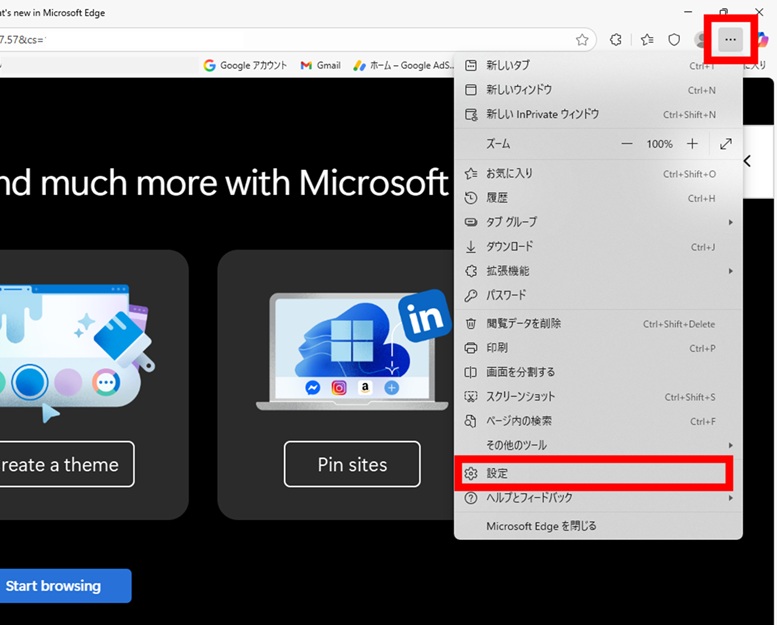Click the three-dot Settings and more button

tap(730, 40)
